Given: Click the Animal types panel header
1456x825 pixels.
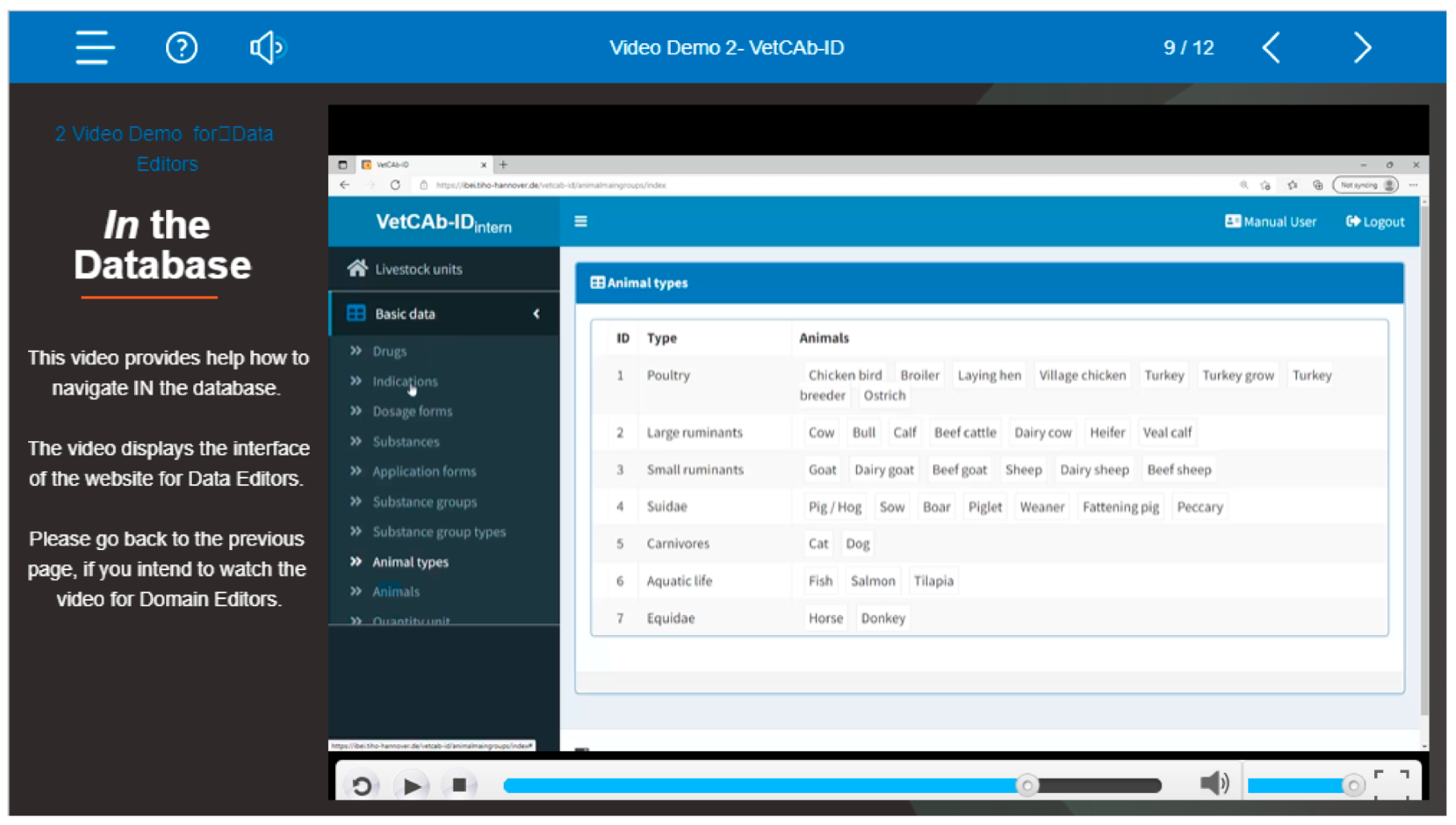Looking at the screenshot, I should tap(988, 283).
